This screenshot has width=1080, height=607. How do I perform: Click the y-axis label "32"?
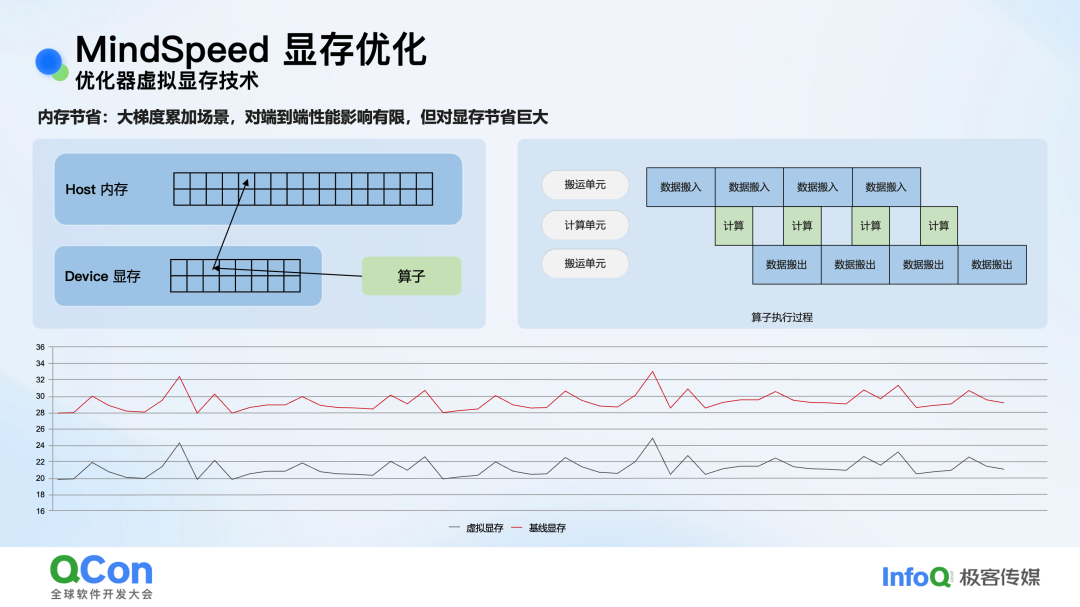point(41,380)
